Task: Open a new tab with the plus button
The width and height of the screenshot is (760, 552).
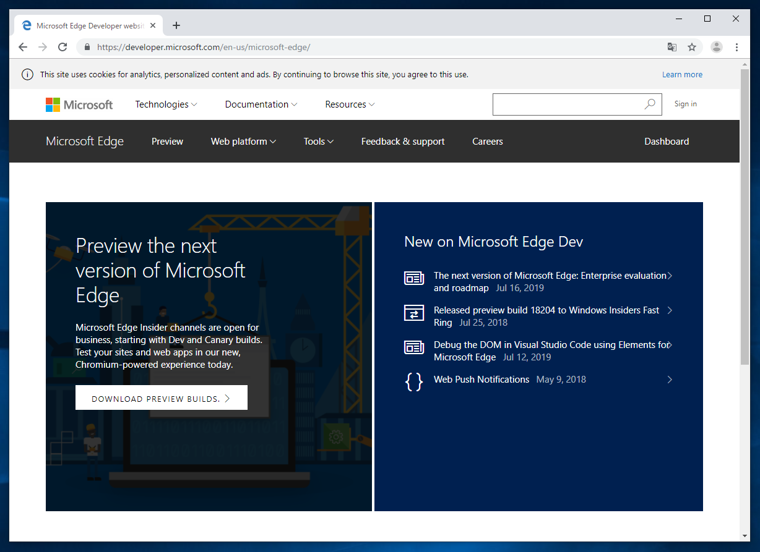Action: tap(176, 25)
